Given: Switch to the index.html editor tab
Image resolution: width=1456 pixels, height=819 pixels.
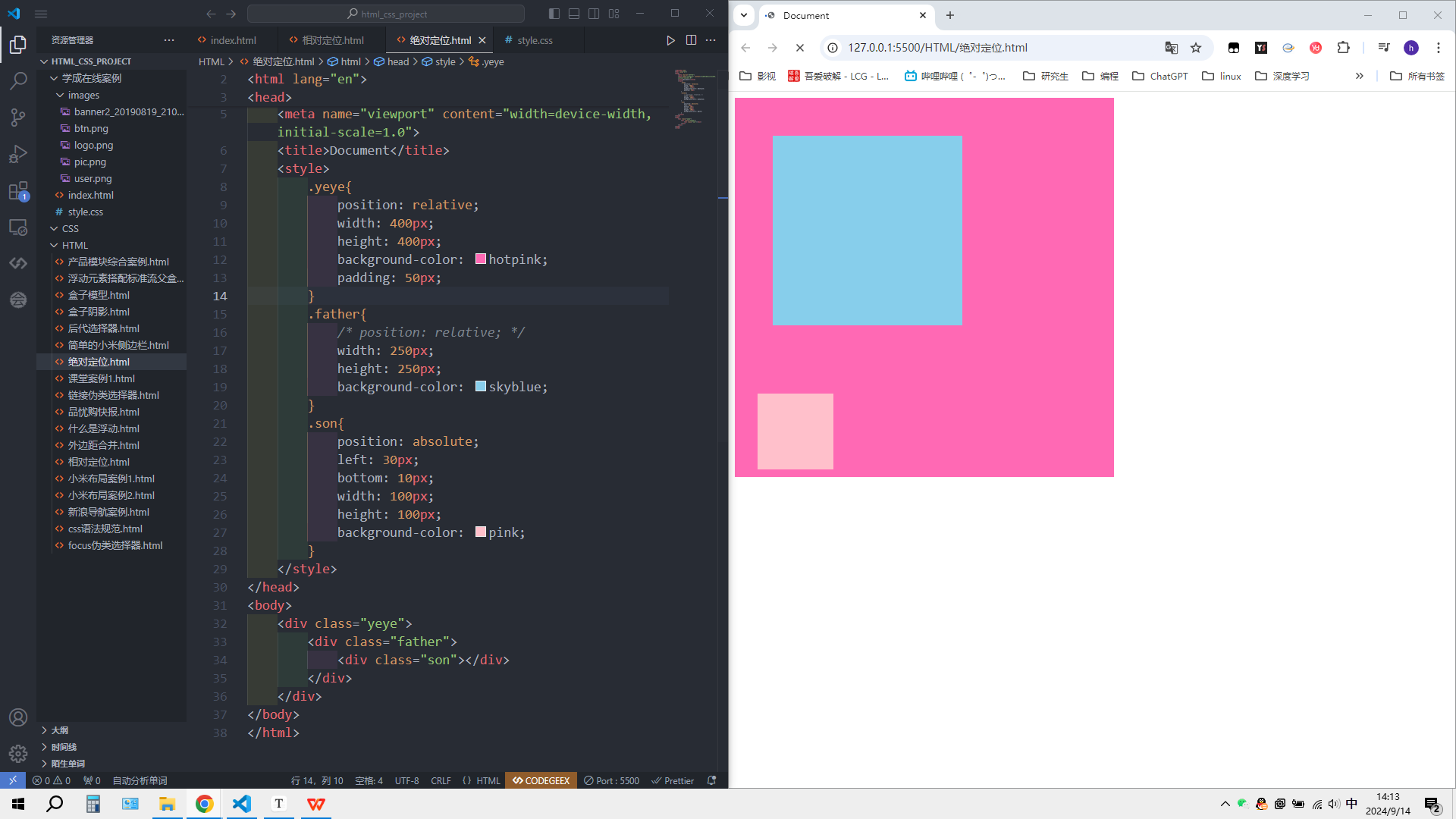Looking at the screenshot, I should pos(233,40).
